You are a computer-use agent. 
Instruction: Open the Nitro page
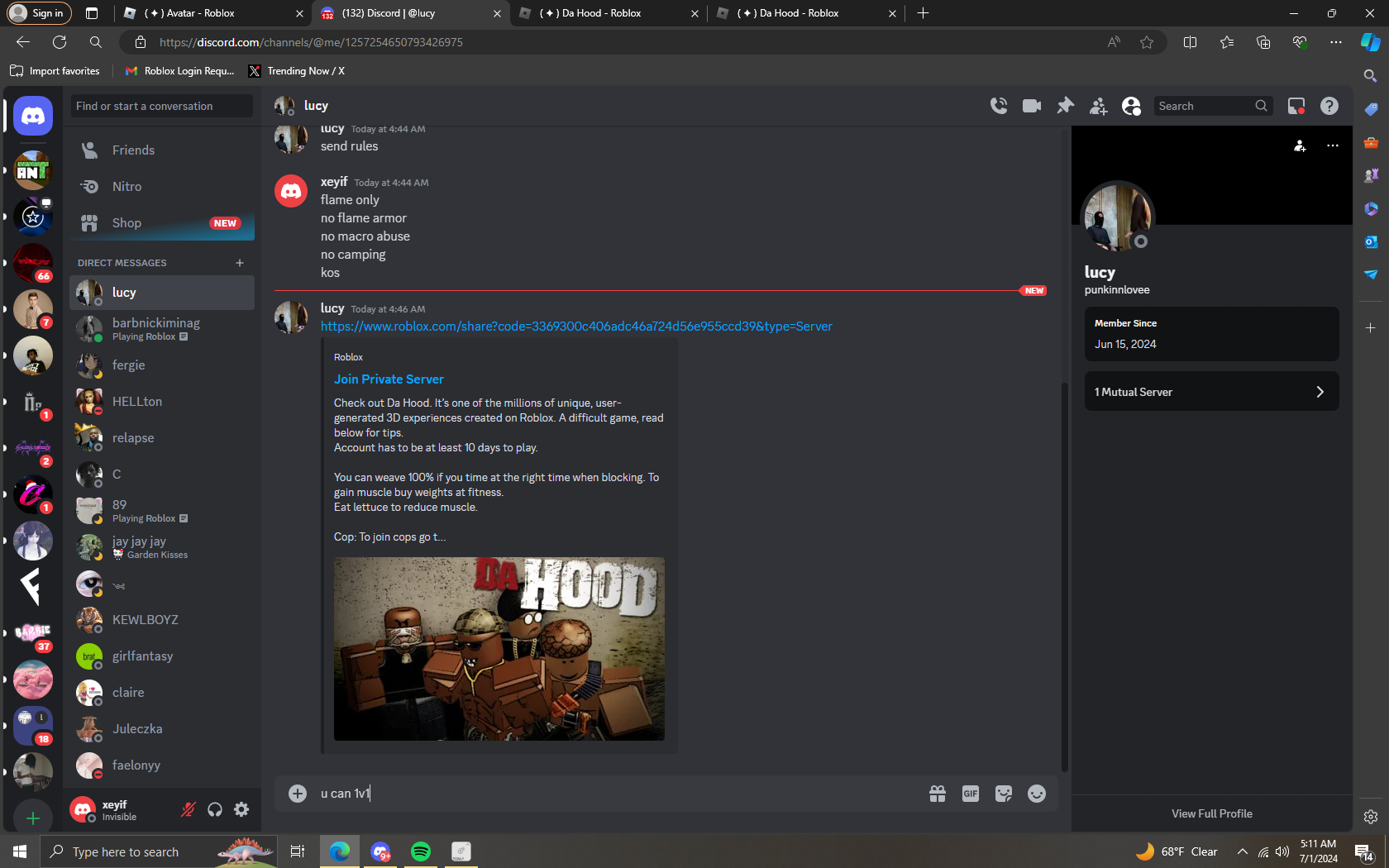pyautogui.click(x=162, y=187)
